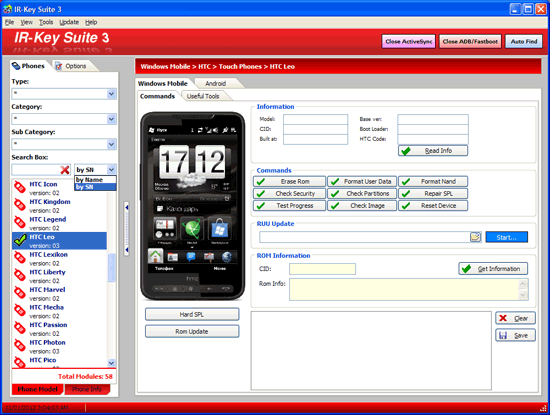Click the red tag icon beside HTC Icon
This screenshot has height=415, width=550.
20,188
